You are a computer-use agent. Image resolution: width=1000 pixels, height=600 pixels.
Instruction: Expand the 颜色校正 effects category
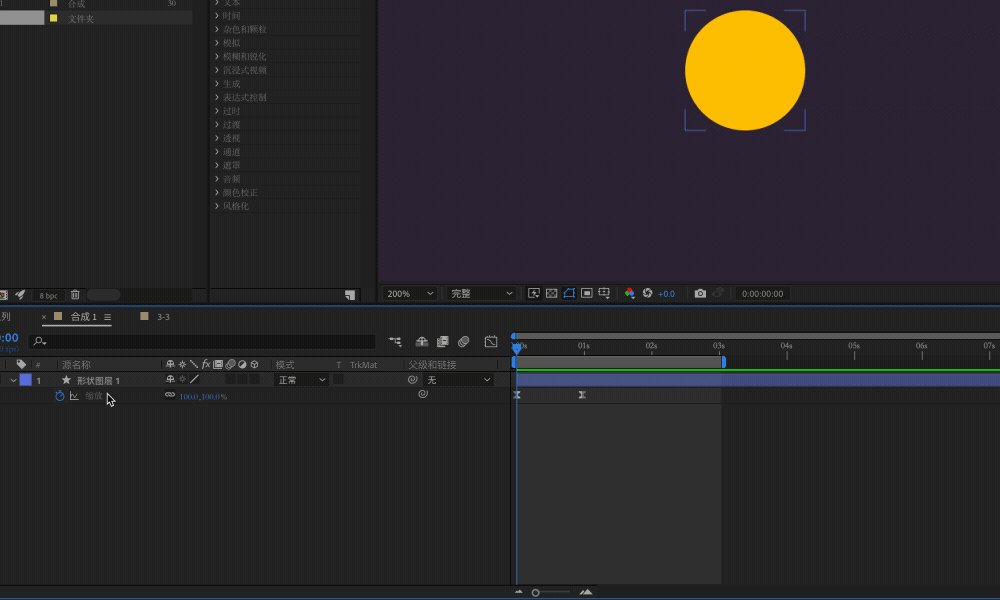pyautogui.click(x=217, y=193)
